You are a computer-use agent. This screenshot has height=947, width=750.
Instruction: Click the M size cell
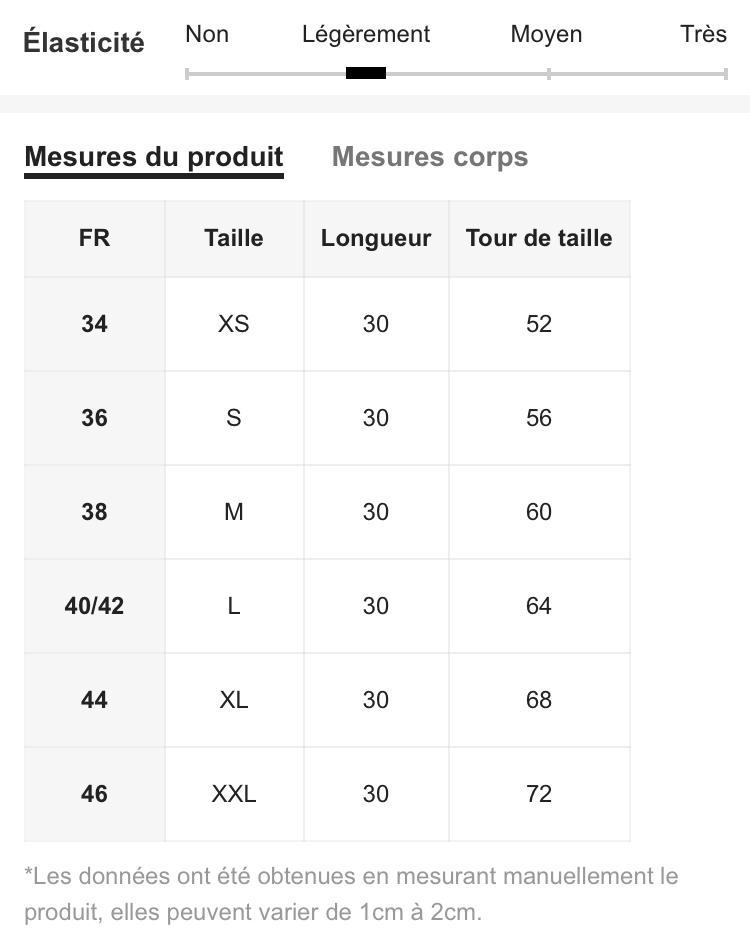(234, 512)
